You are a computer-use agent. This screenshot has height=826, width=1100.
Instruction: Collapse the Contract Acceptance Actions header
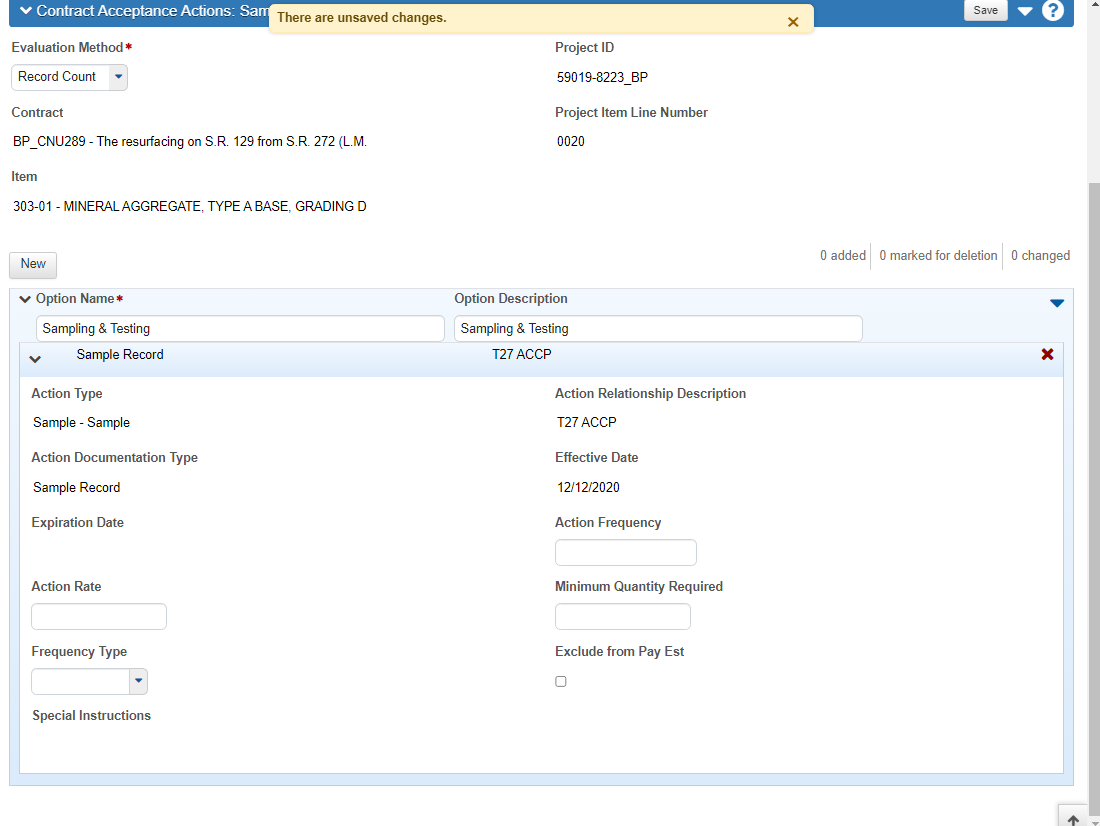(x=26, y=11)
